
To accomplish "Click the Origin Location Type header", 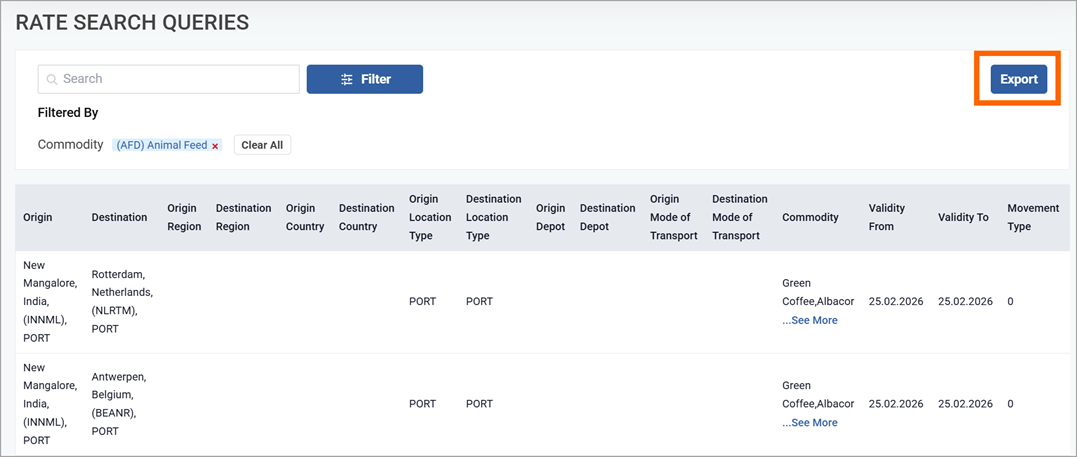I will [x=430, y=217].
